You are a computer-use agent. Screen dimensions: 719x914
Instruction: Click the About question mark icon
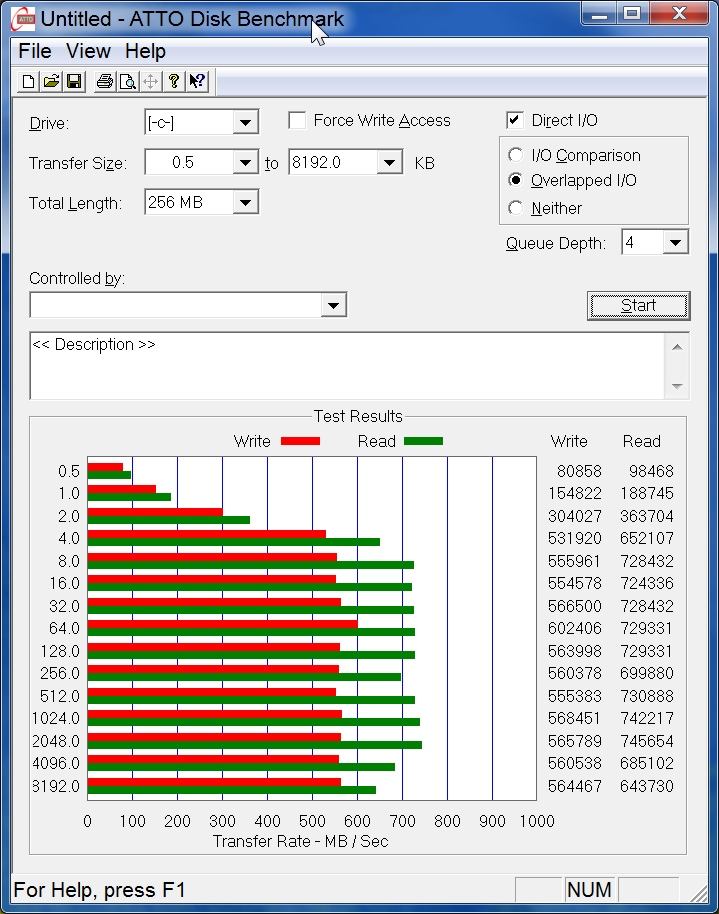click(173, 81)
